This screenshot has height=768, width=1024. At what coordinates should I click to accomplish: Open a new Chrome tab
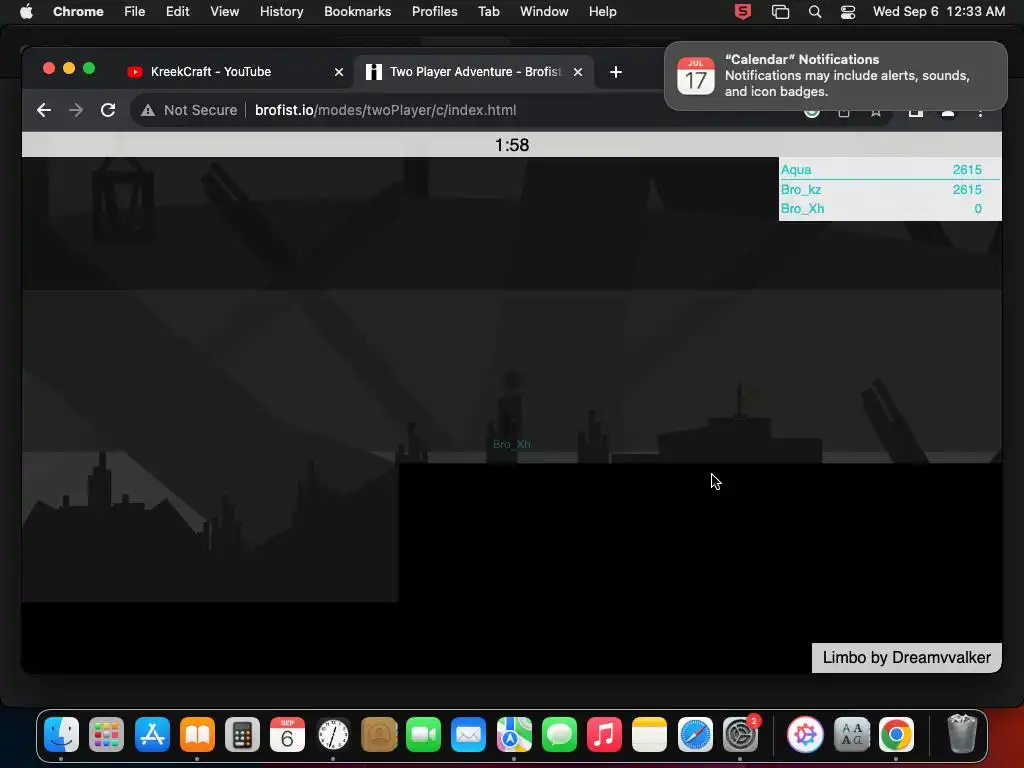[615, 72]
